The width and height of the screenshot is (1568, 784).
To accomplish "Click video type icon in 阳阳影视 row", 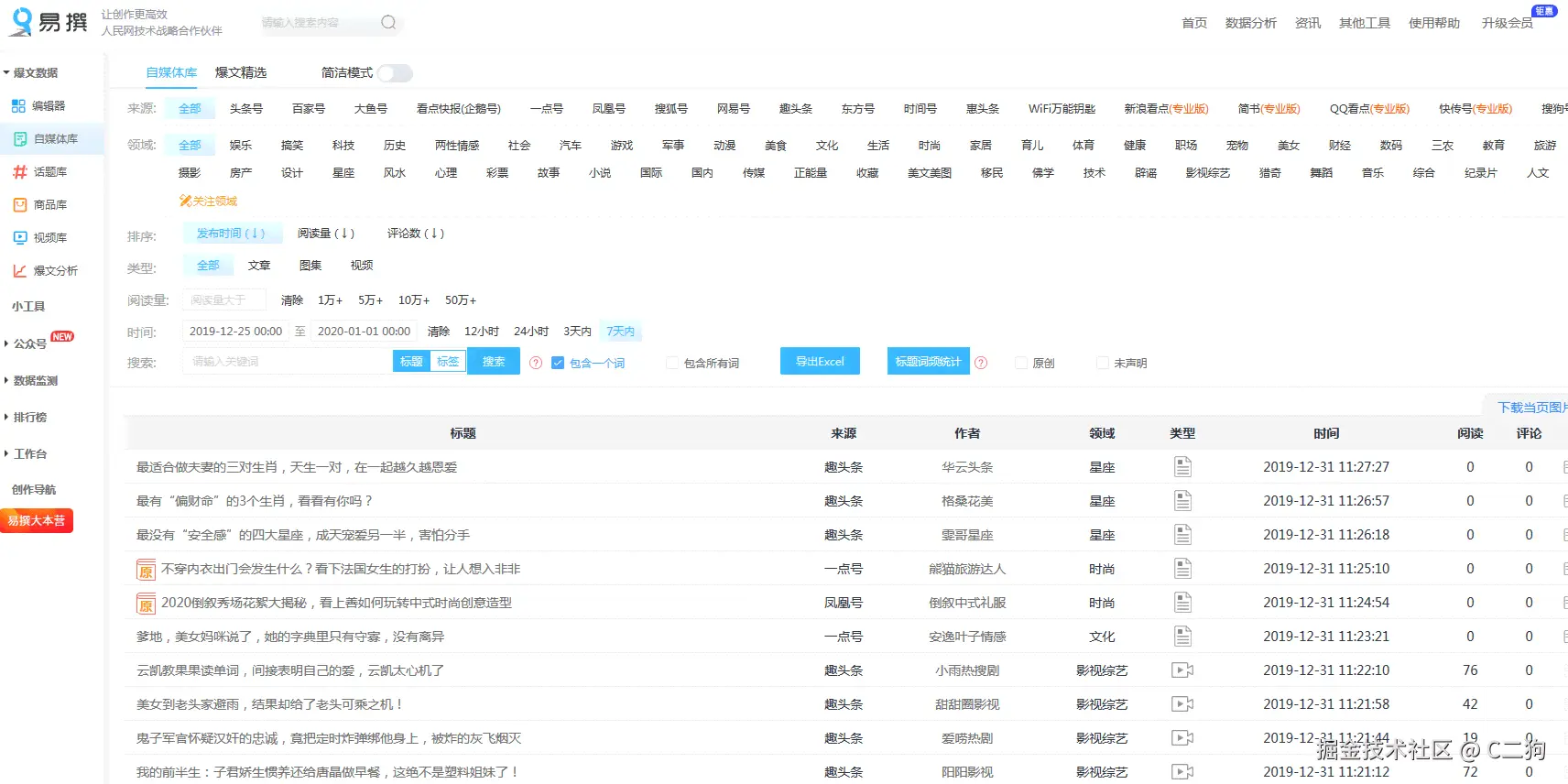I will pyautogui.click(x=1182, y=772).
